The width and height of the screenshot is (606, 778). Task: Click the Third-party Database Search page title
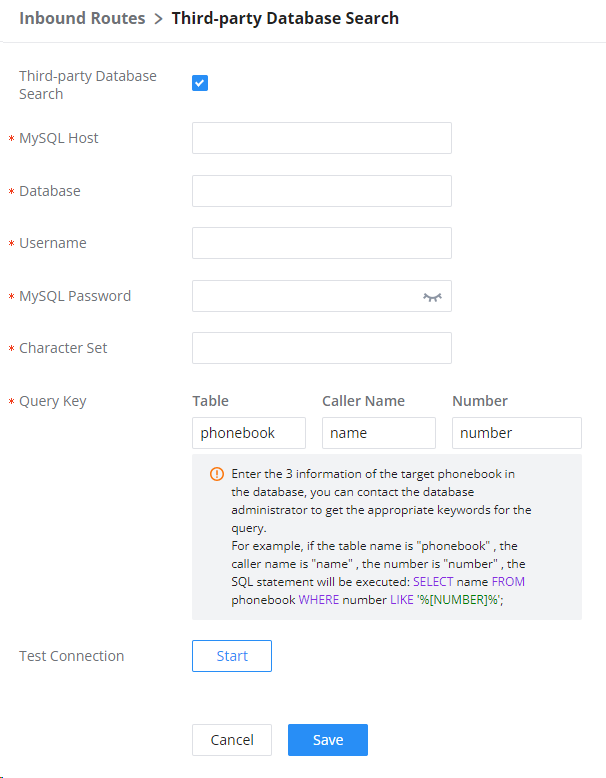point(285,18)
